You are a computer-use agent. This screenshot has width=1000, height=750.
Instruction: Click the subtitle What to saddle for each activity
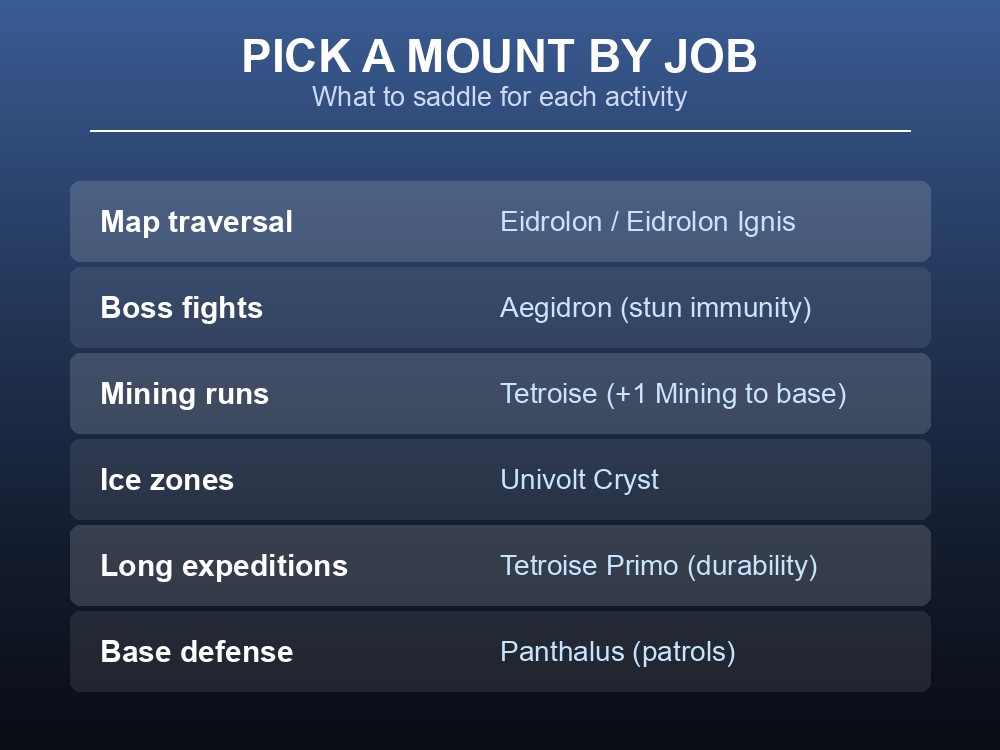pos(499,97)
